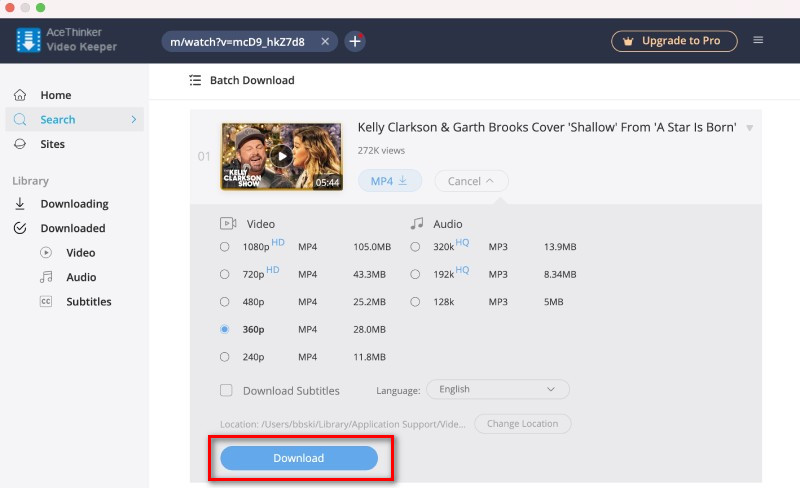Click the Video camera icon header

coord(228,224)
